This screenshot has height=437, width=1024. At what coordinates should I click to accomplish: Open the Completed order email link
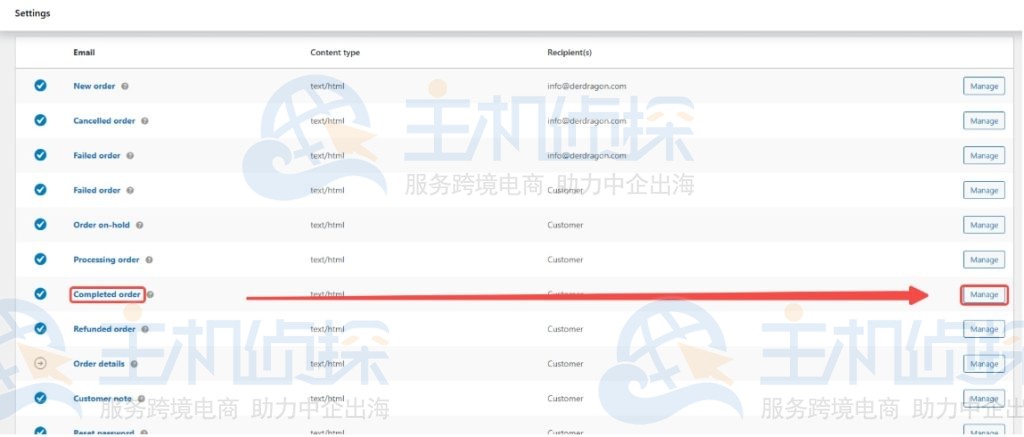click(x=107, y=295)
